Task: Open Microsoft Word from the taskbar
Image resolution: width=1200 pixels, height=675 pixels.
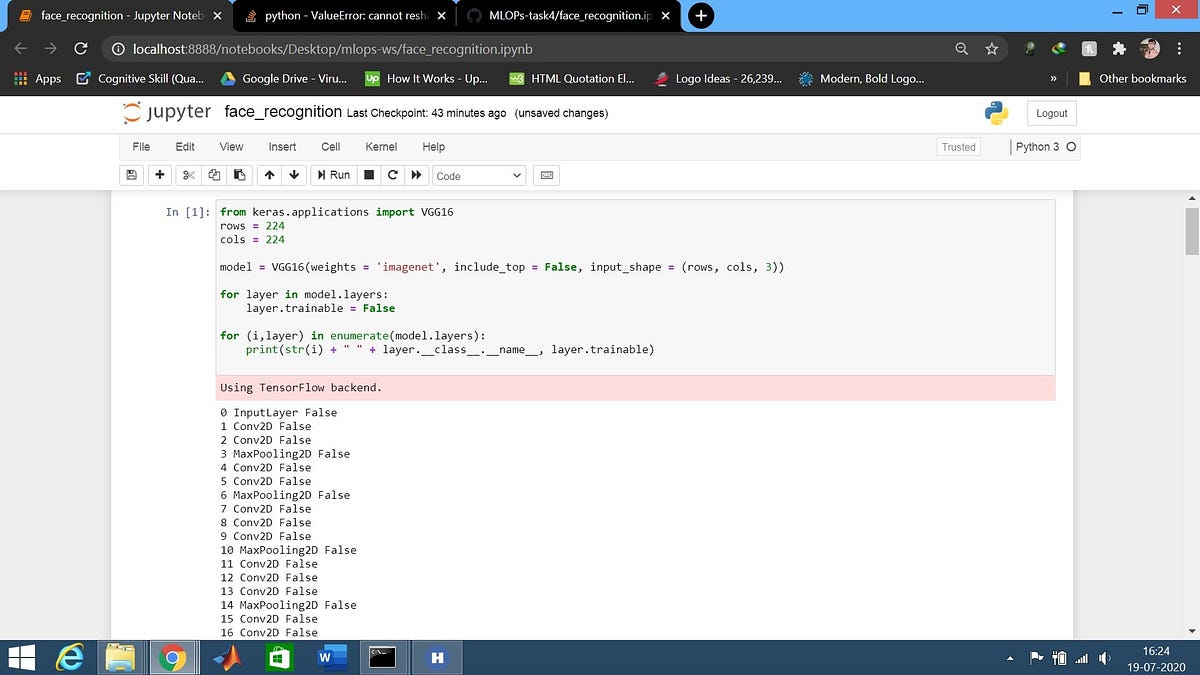Action: click(x=331, y=657)
